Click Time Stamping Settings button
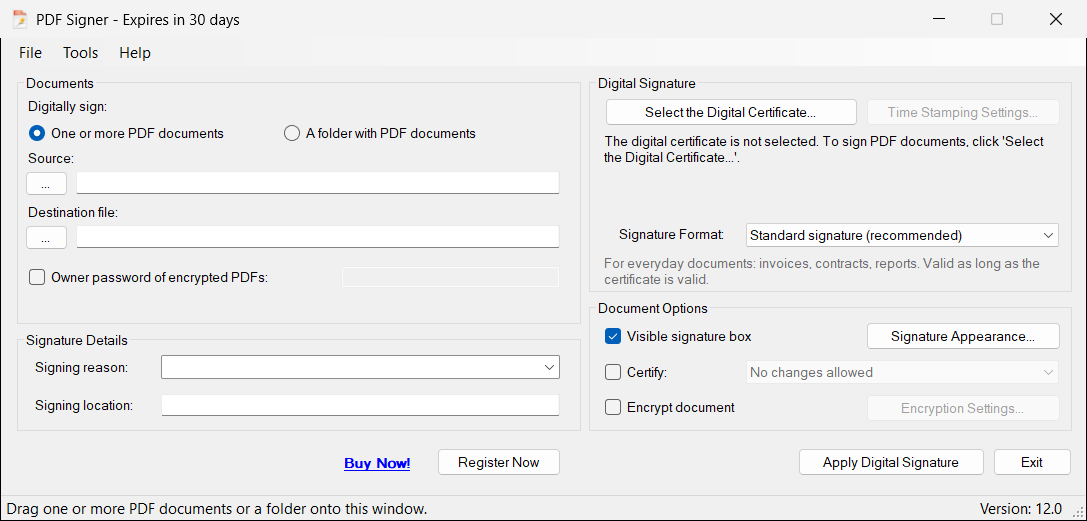 pyautogui.click(x=962, y=112)
